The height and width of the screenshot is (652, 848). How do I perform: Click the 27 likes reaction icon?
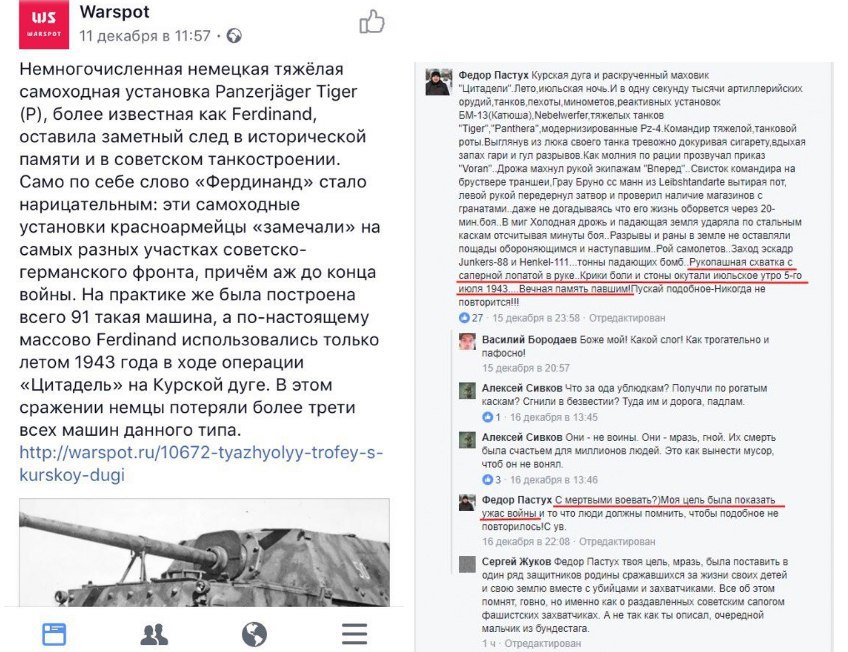click(464, 318)
